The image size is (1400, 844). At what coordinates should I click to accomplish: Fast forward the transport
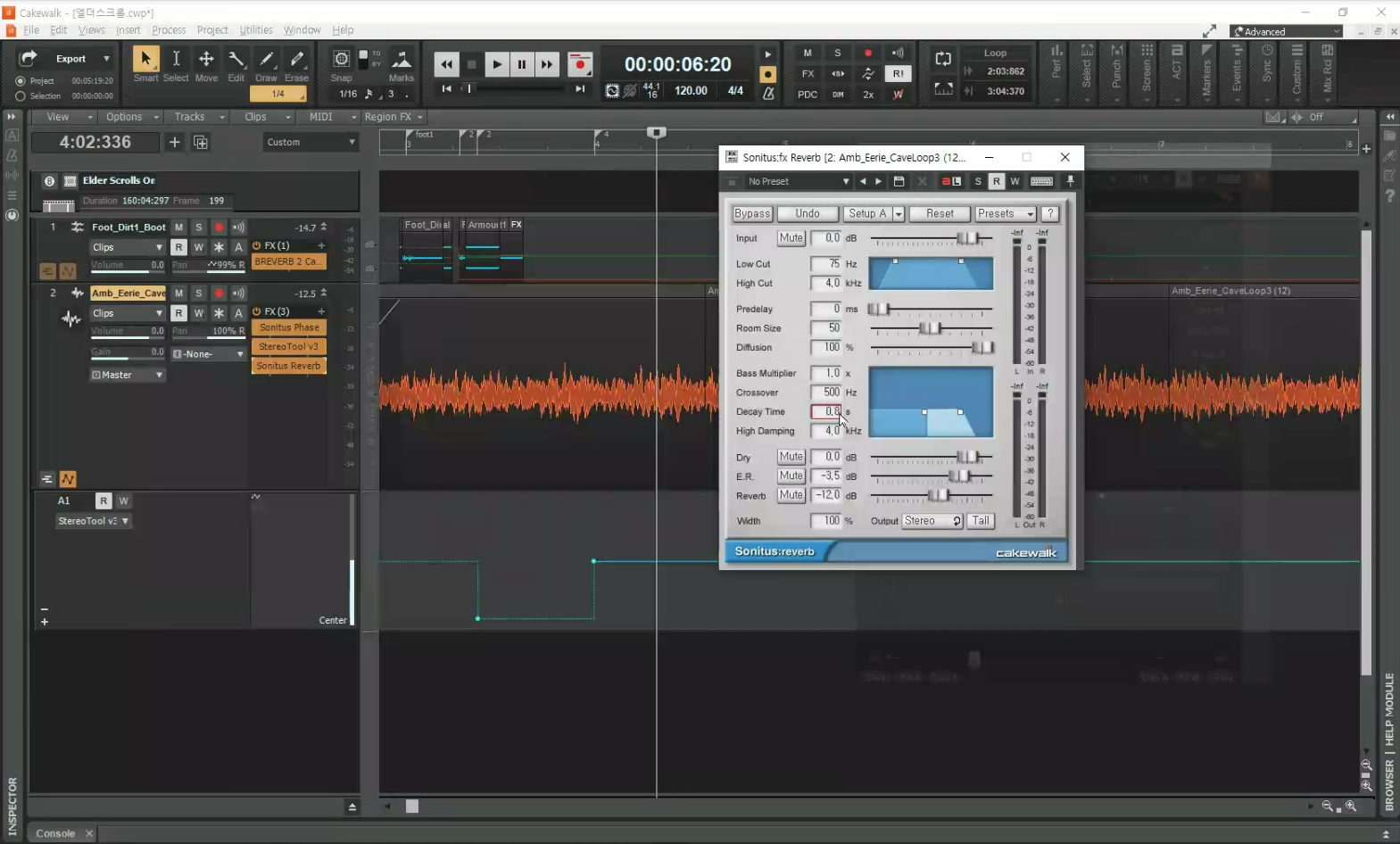(546, 64)
